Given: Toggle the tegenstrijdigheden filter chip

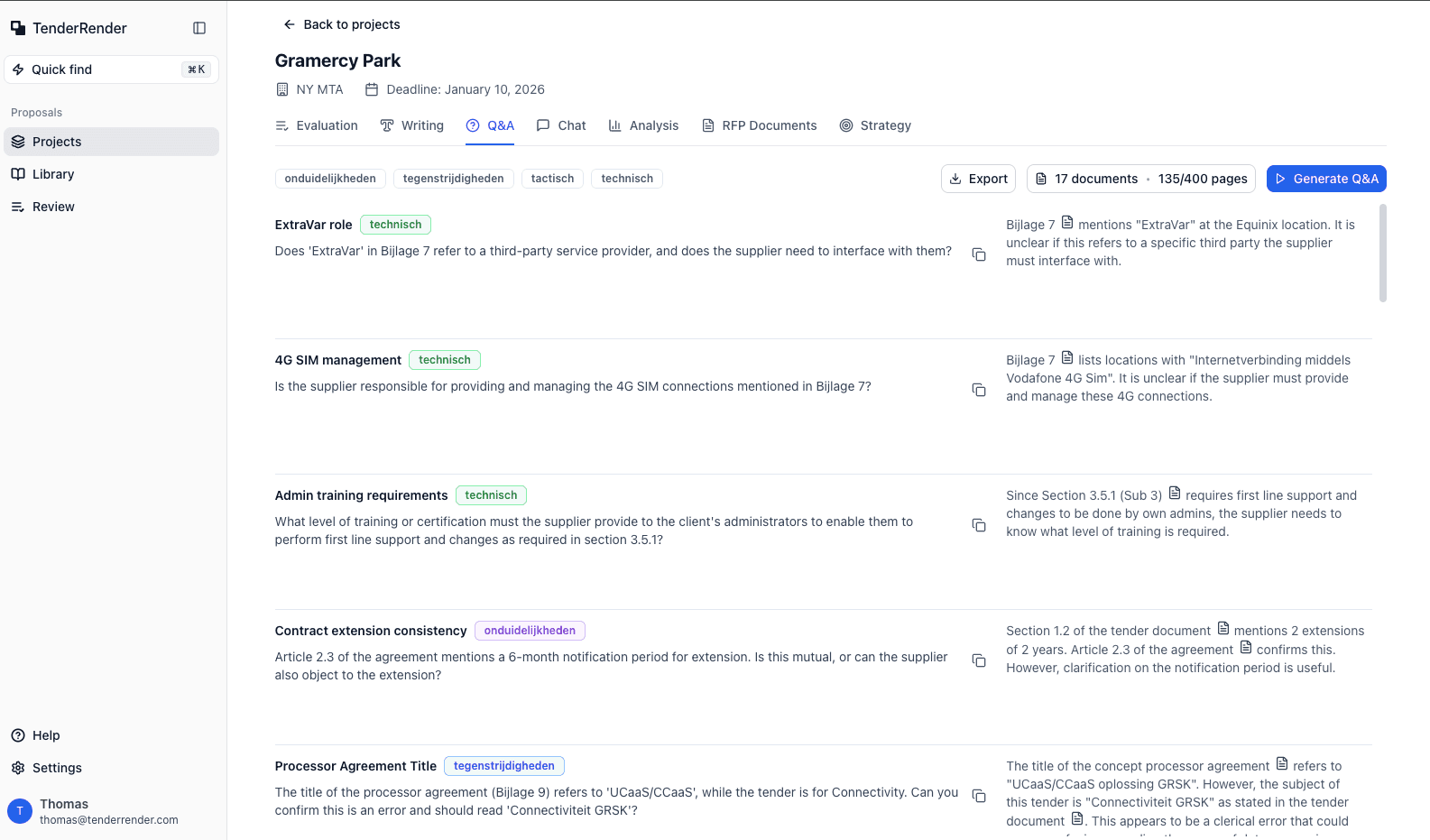Looking at the screenshot, I should tap(453, 179).
